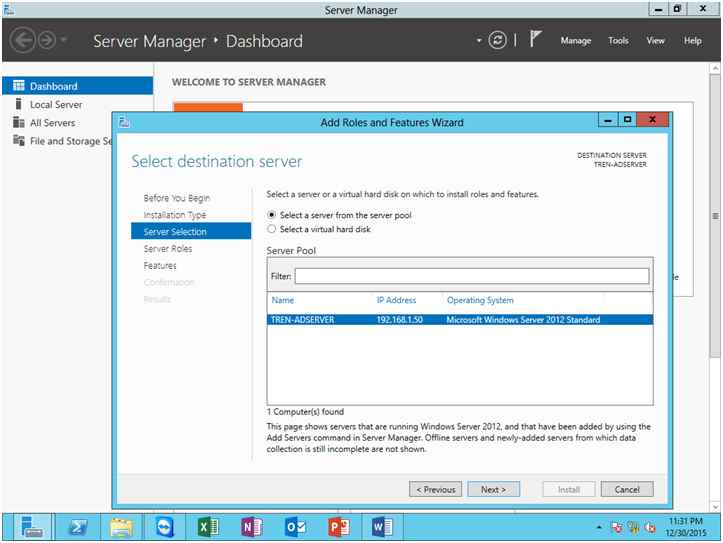Launch PowerPoint from the taskbar

click(338, 527)
